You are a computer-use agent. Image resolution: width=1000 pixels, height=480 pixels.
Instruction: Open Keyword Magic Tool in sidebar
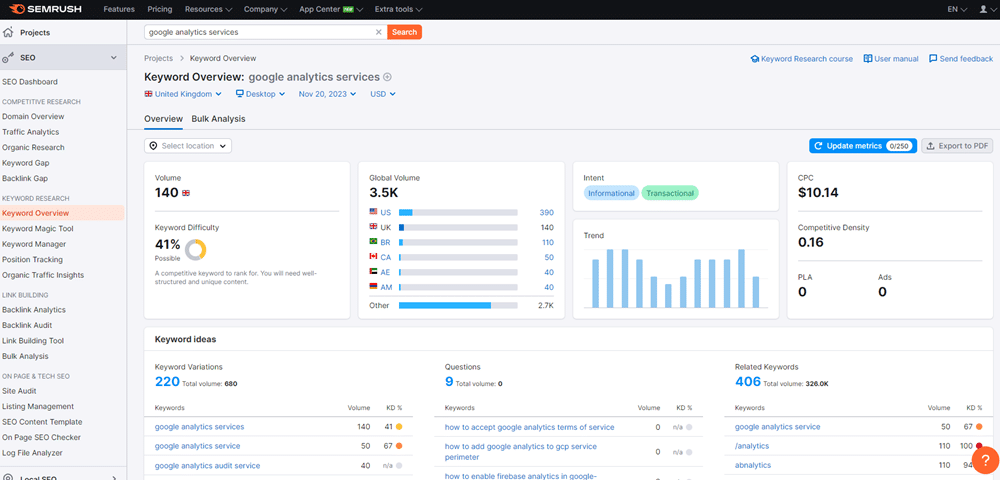coord(38,229)
